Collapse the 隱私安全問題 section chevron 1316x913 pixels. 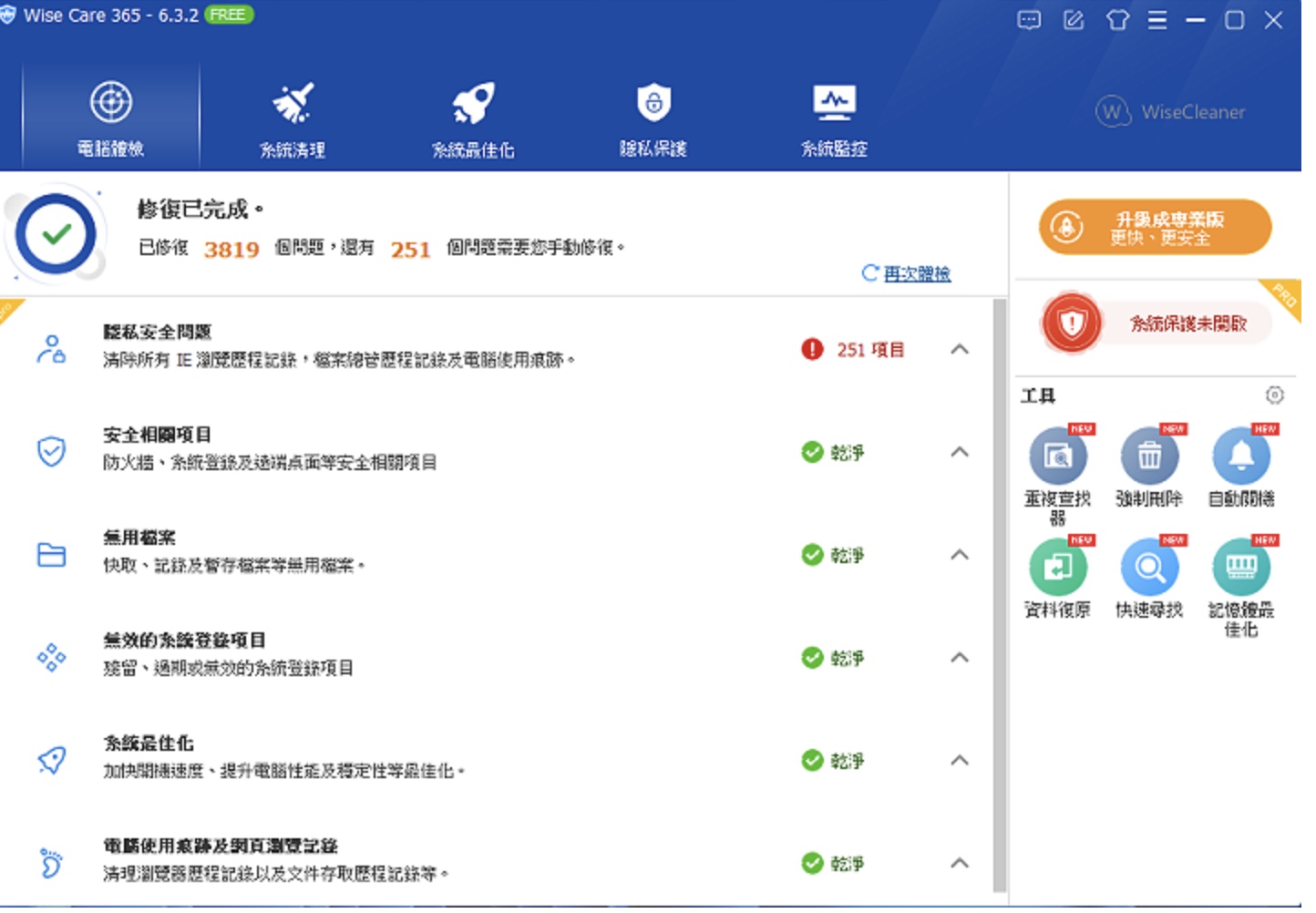click(960, 349)
